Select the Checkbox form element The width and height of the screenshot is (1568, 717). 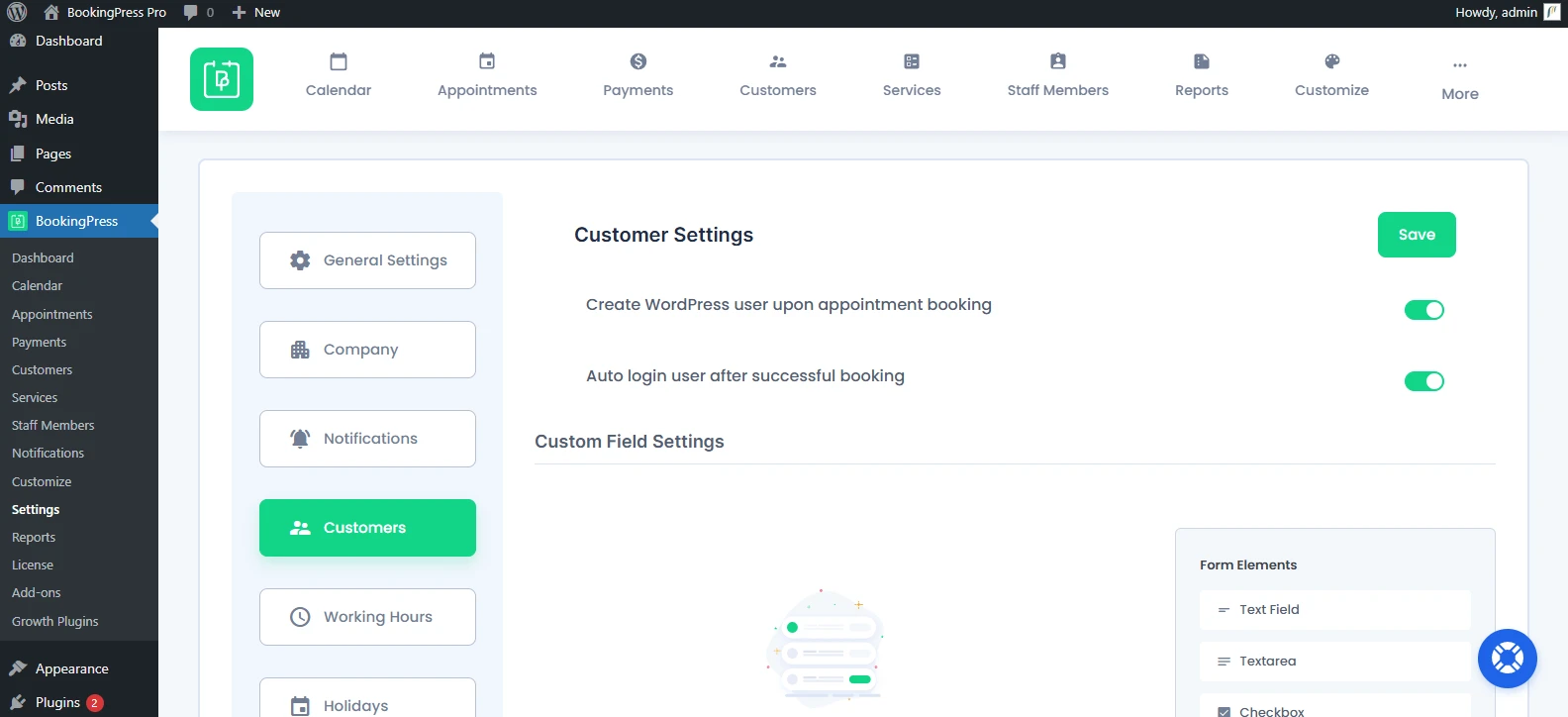click(1335, 706)
